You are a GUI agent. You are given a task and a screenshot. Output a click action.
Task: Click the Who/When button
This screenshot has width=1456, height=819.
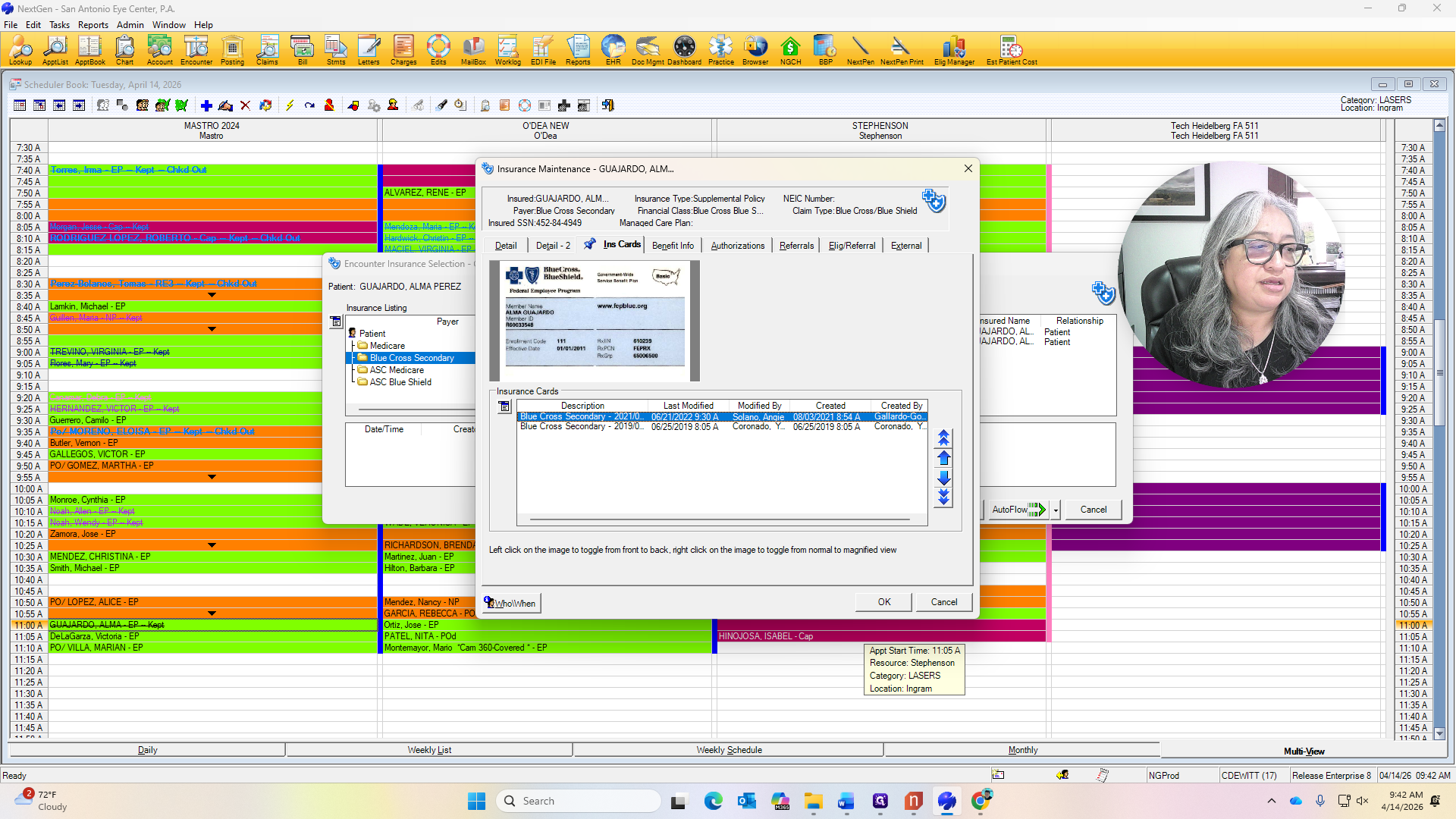[511, 603]
